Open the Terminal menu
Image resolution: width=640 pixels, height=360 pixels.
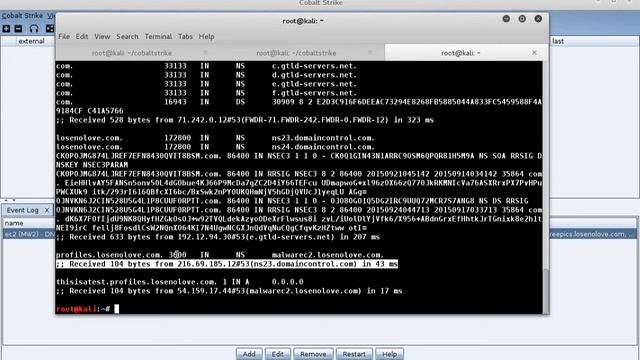(x=158, y=36)
